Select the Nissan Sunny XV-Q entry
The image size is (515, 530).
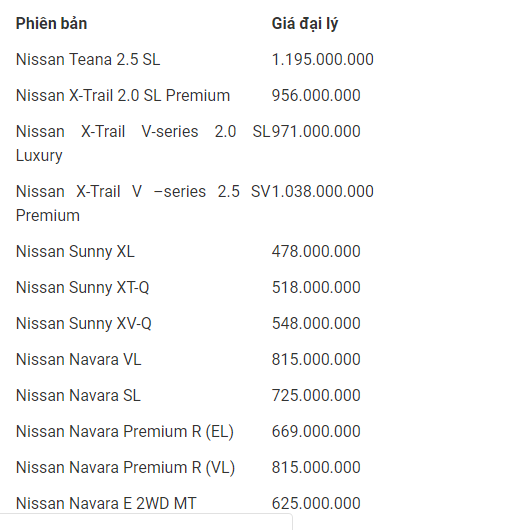pyautogui.click(x=83, y=323)
